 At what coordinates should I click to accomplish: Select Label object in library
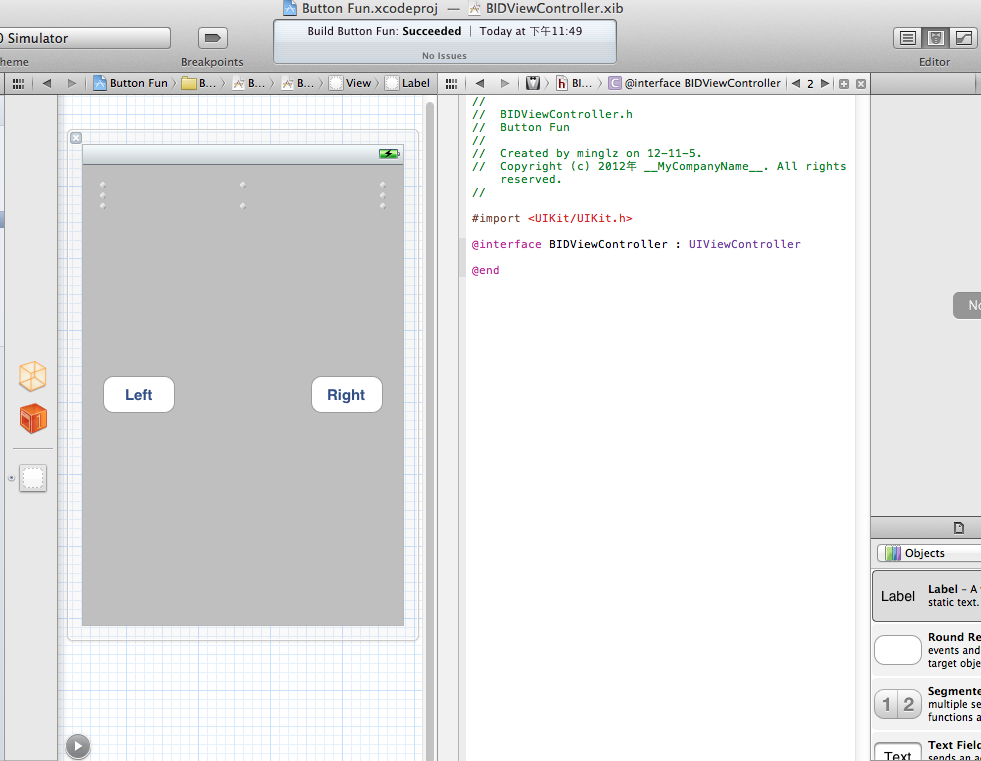(x=927, y=596)
